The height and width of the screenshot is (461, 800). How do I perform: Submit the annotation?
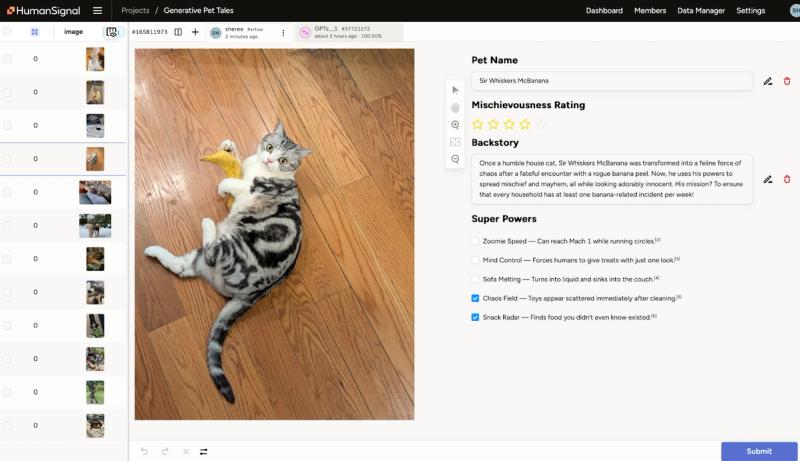pyautogui.click(x=759, y=451)
